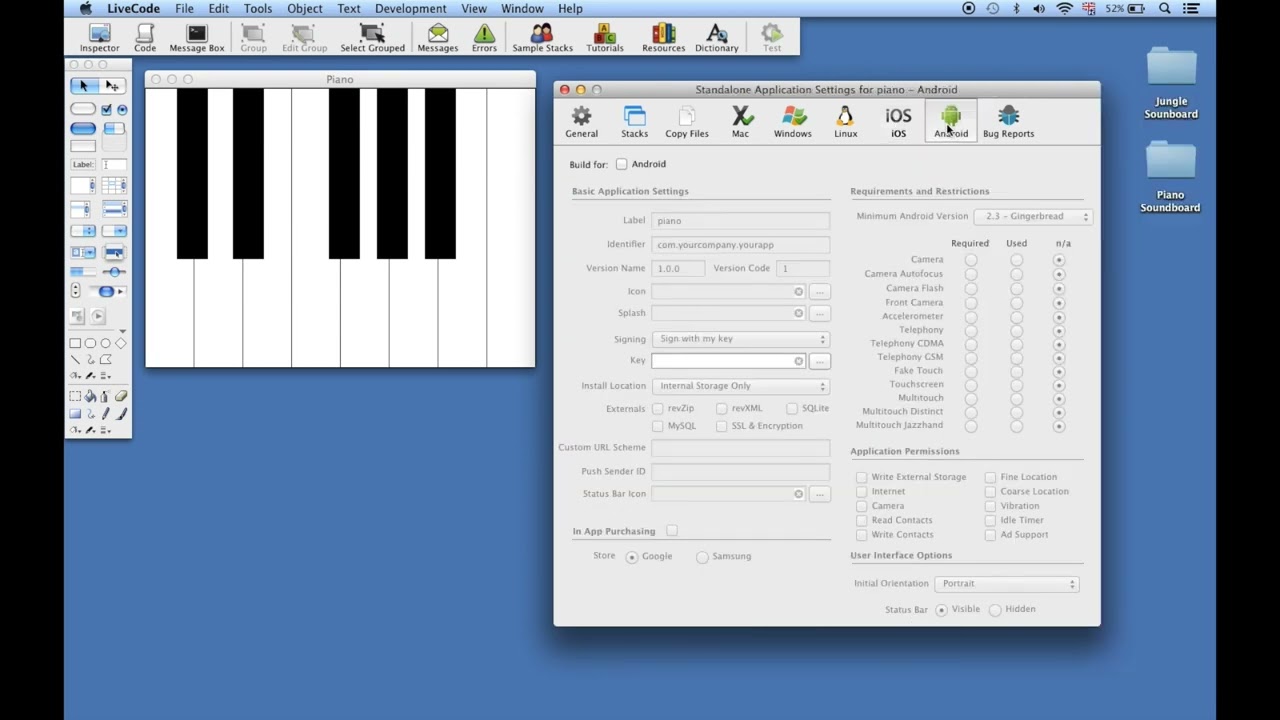Enable the SSL & Encryption checkbox
Viewport: 1280px width, 720px height.
[x=722, y=426]
